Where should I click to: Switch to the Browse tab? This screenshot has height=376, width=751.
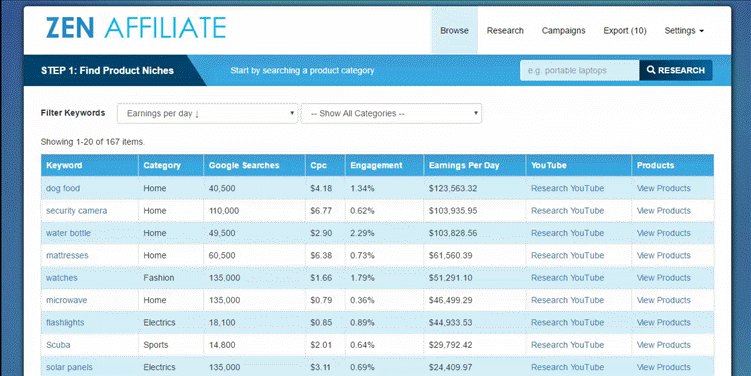[455, 30]
